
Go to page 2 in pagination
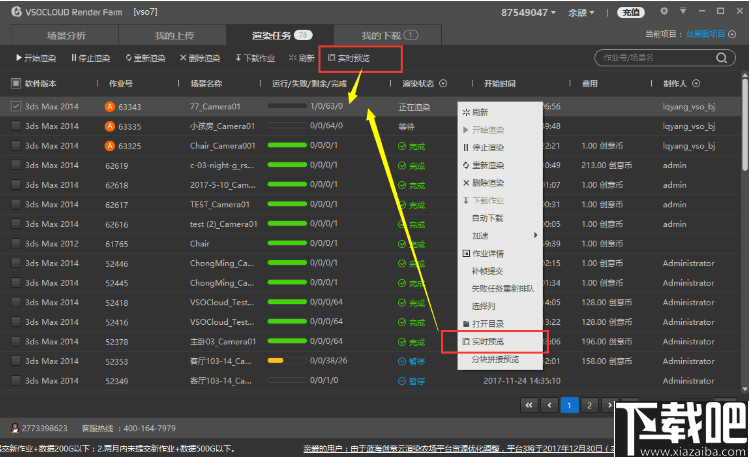tap(589, 405)
